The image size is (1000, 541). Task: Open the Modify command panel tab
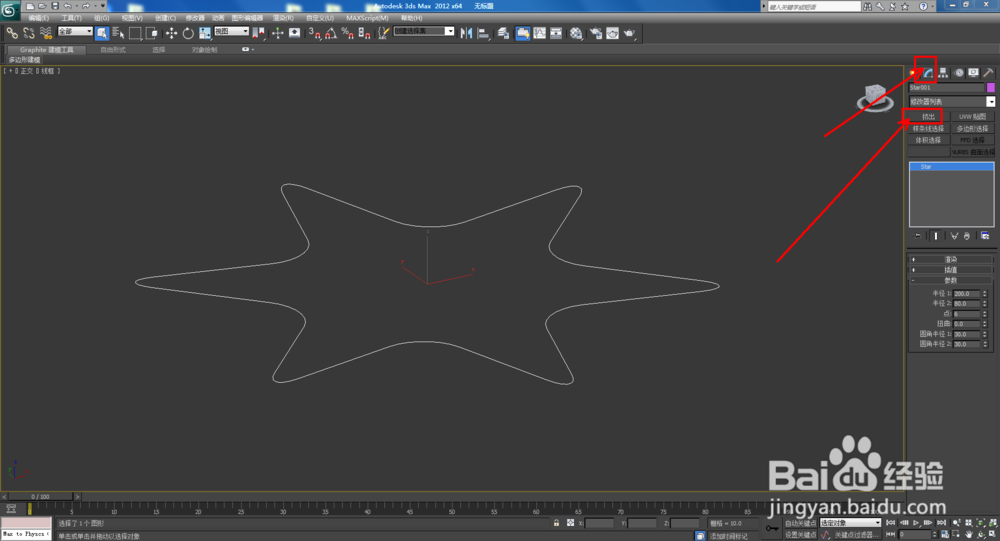click(x=929, y=73)
